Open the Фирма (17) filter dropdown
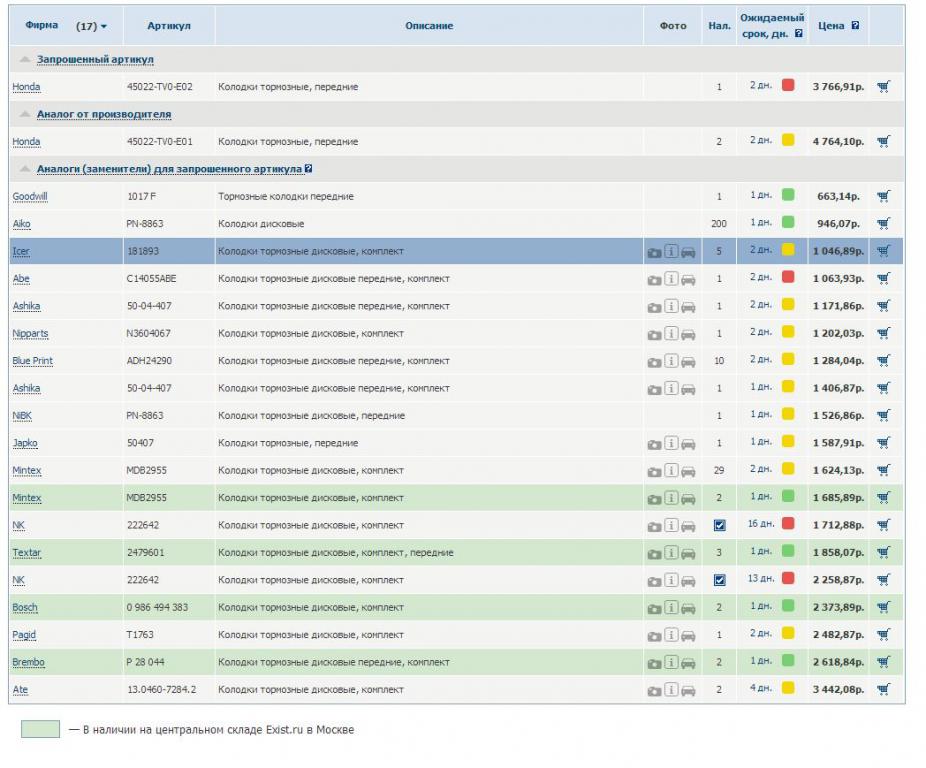This screenshot has height=768, width=926. tap(92, 26)
